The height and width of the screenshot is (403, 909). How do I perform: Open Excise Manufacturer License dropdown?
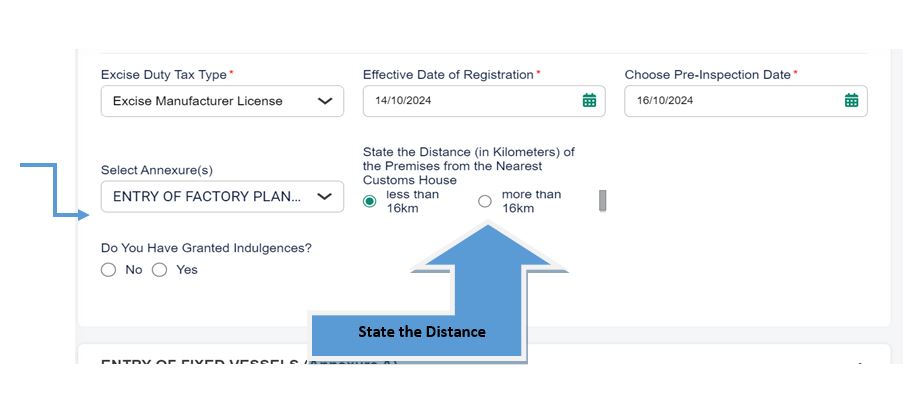pyautogui.click(x=222, y=101)
